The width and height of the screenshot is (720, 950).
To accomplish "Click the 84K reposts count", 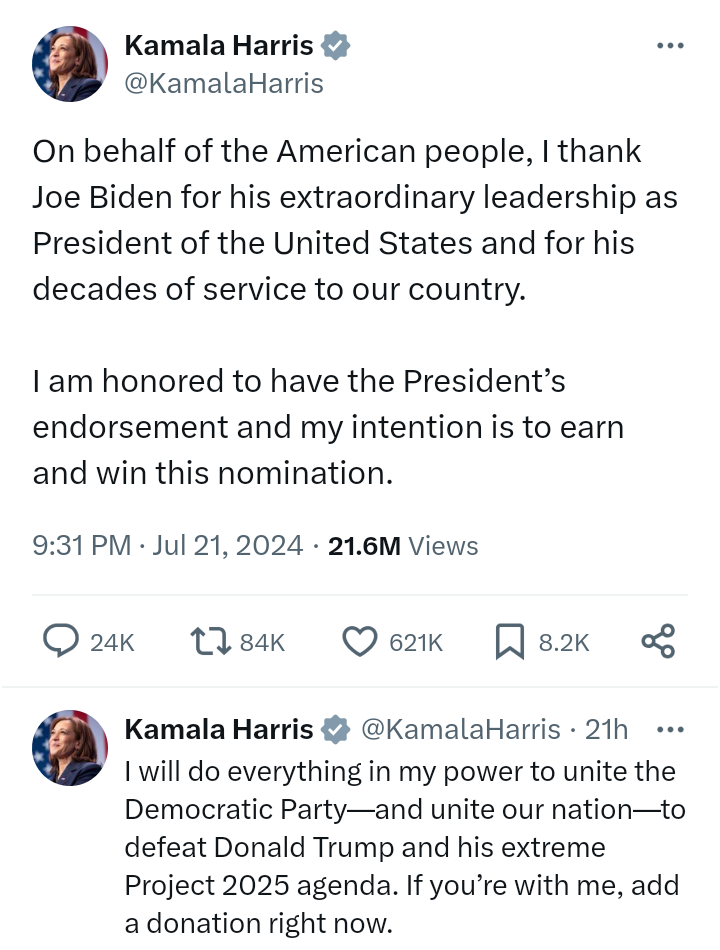I will click(x=263, y=642).
